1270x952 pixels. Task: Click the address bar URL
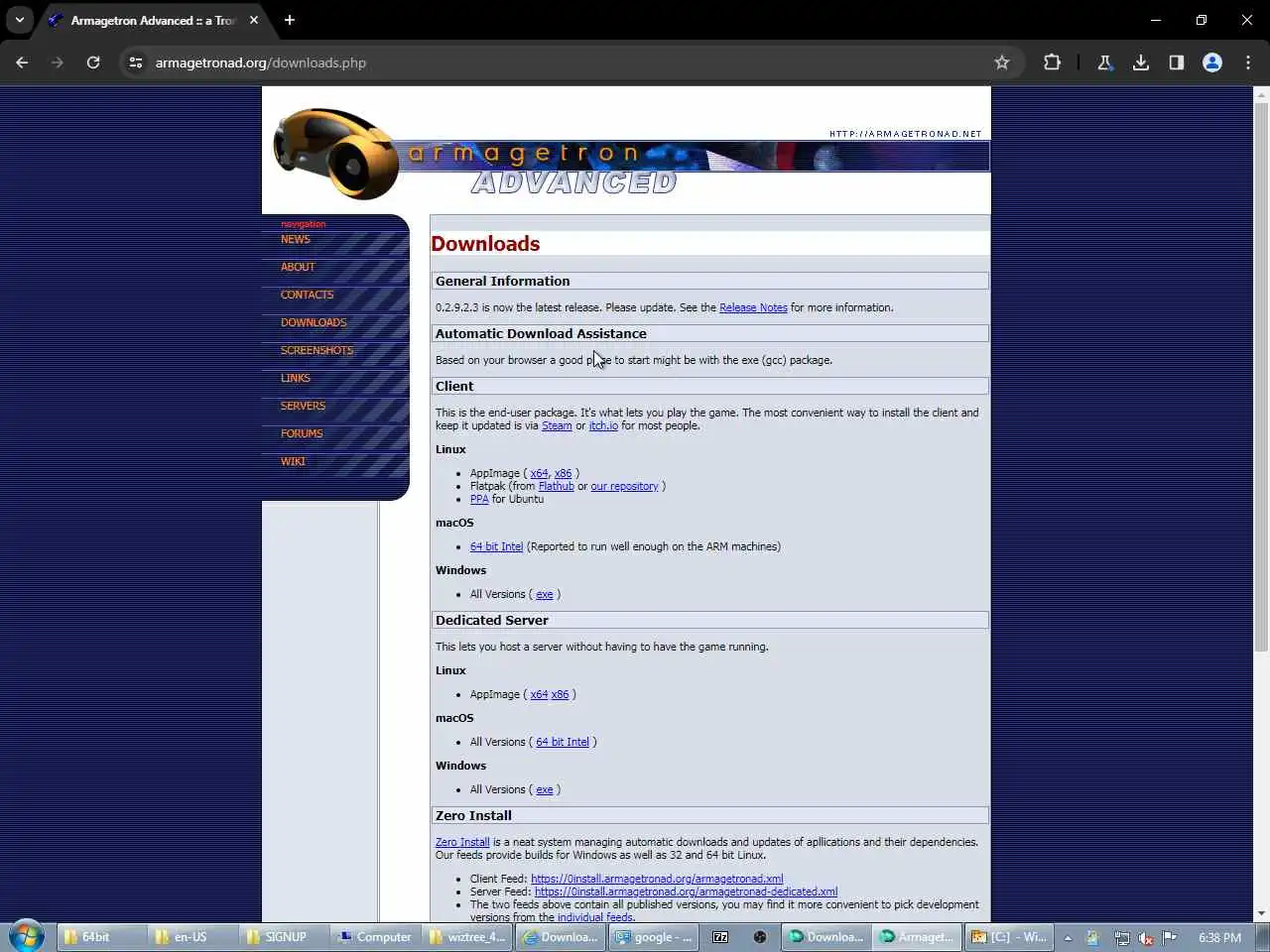tap(261, 62)
